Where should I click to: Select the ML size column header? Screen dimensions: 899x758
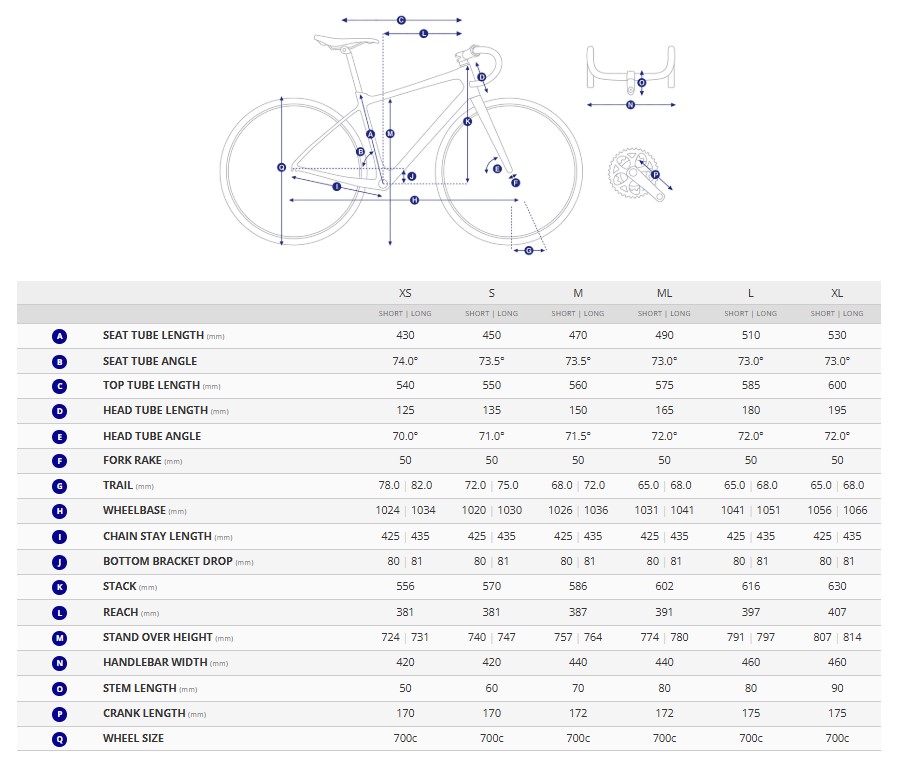(664, 293)
